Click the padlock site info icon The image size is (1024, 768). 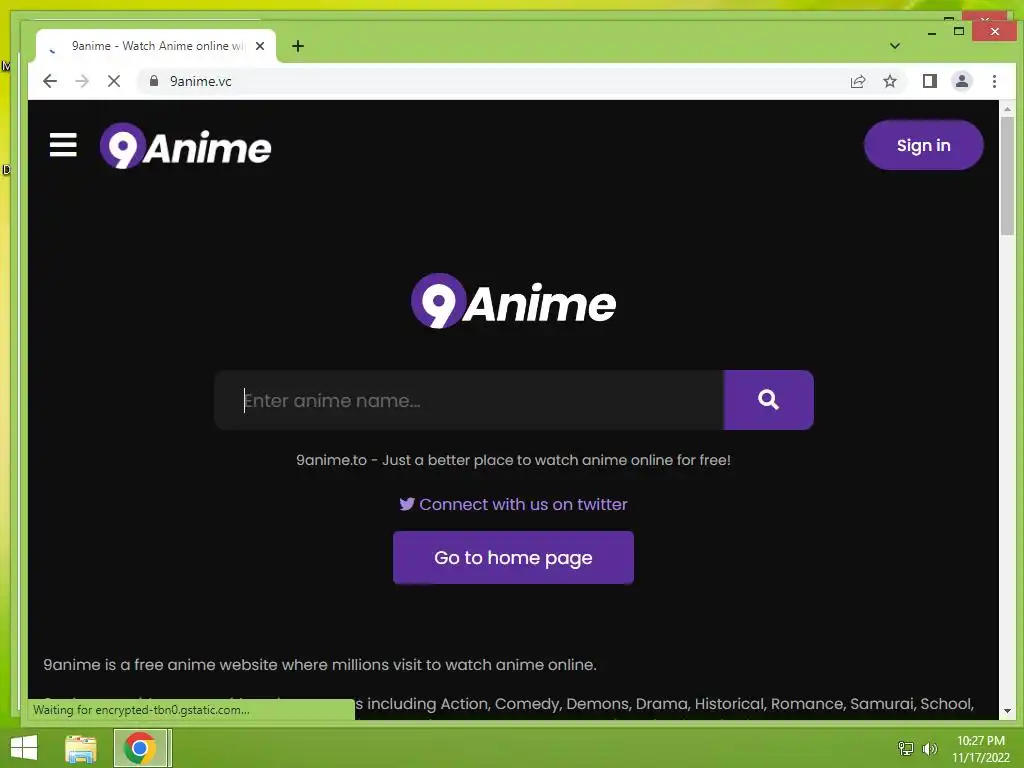(154, 81)
